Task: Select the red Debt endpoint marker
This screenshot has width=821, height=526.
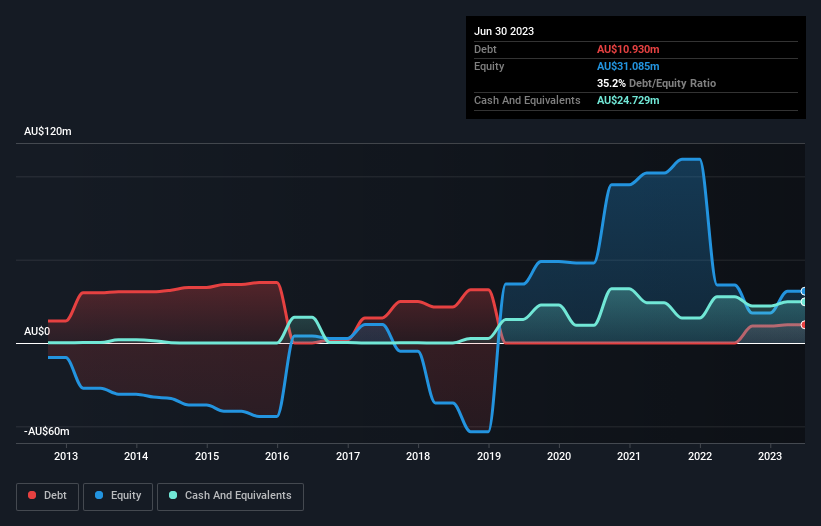Action: (x=804, y=325)
